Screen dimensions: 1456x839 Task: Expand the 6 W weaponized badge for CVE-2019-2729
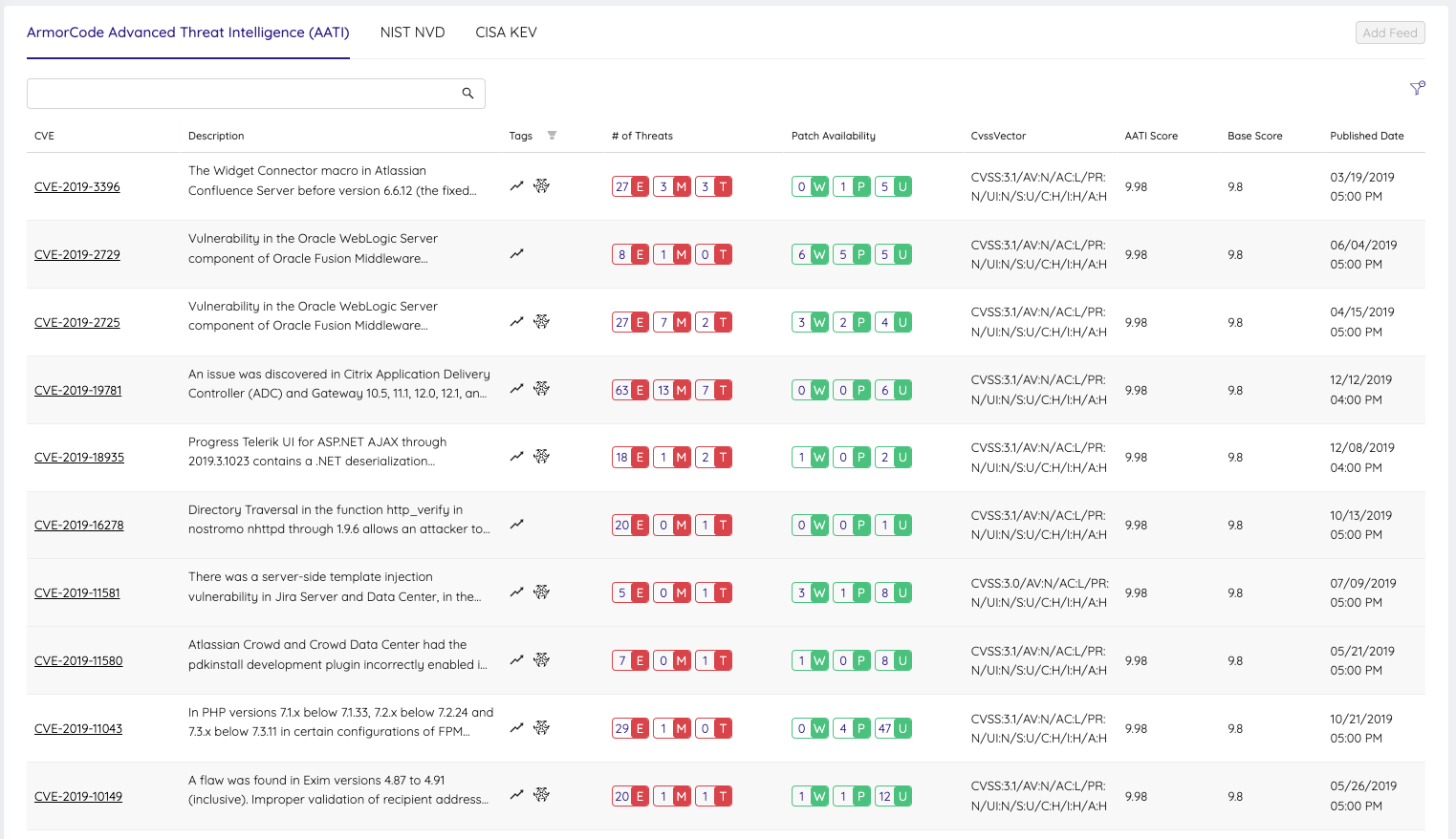pos(810,253)
